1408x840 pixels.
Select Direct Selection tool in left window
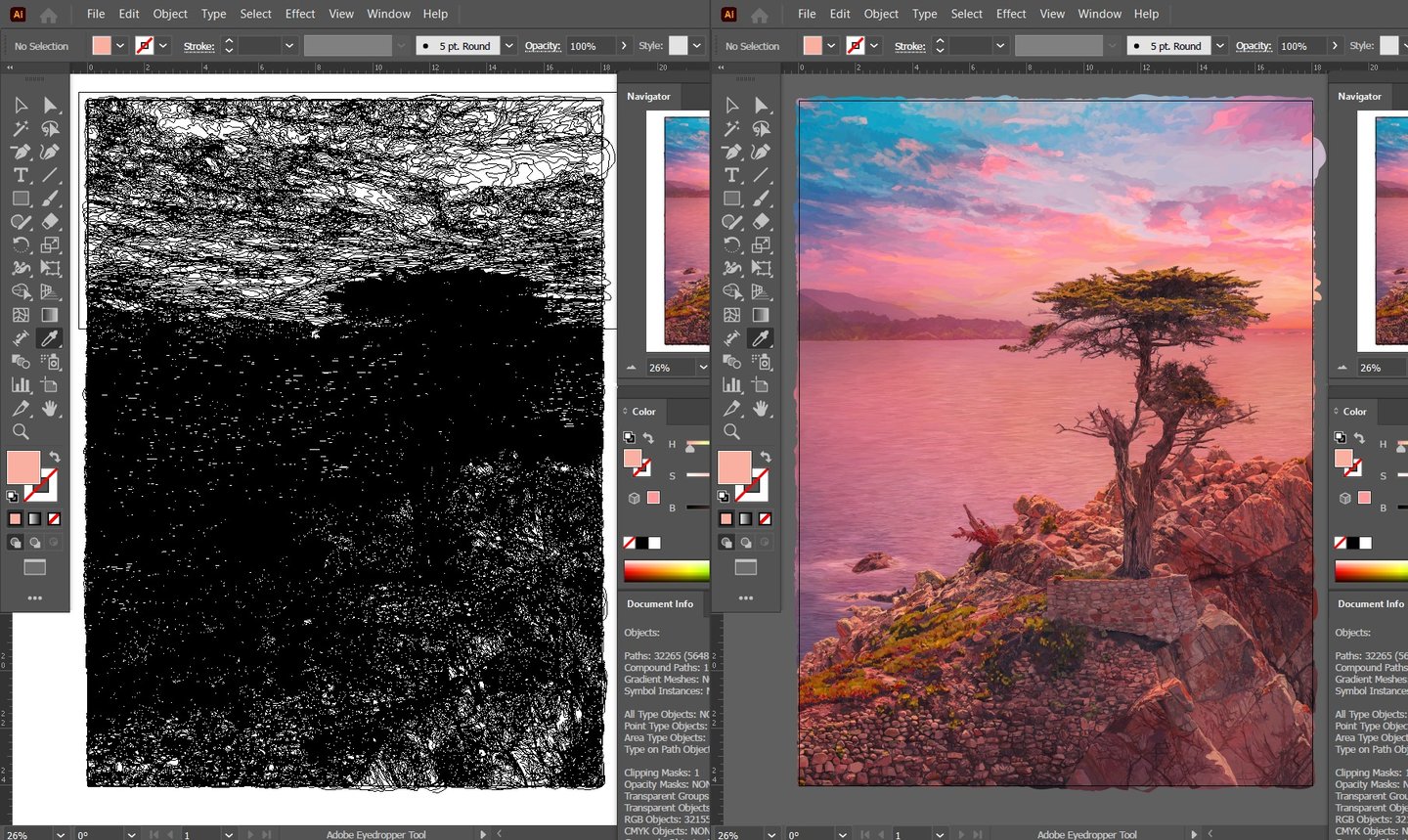coord(50,105)
